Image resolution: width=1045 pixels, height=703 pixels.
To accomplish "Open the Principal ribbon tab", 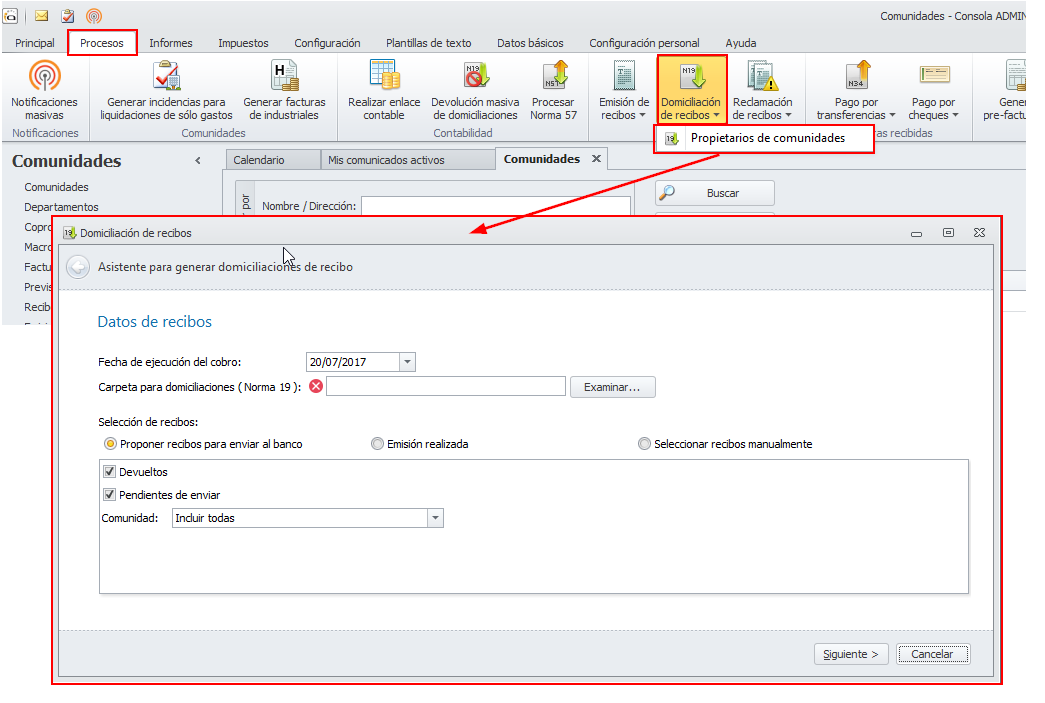I will point(35,43).
